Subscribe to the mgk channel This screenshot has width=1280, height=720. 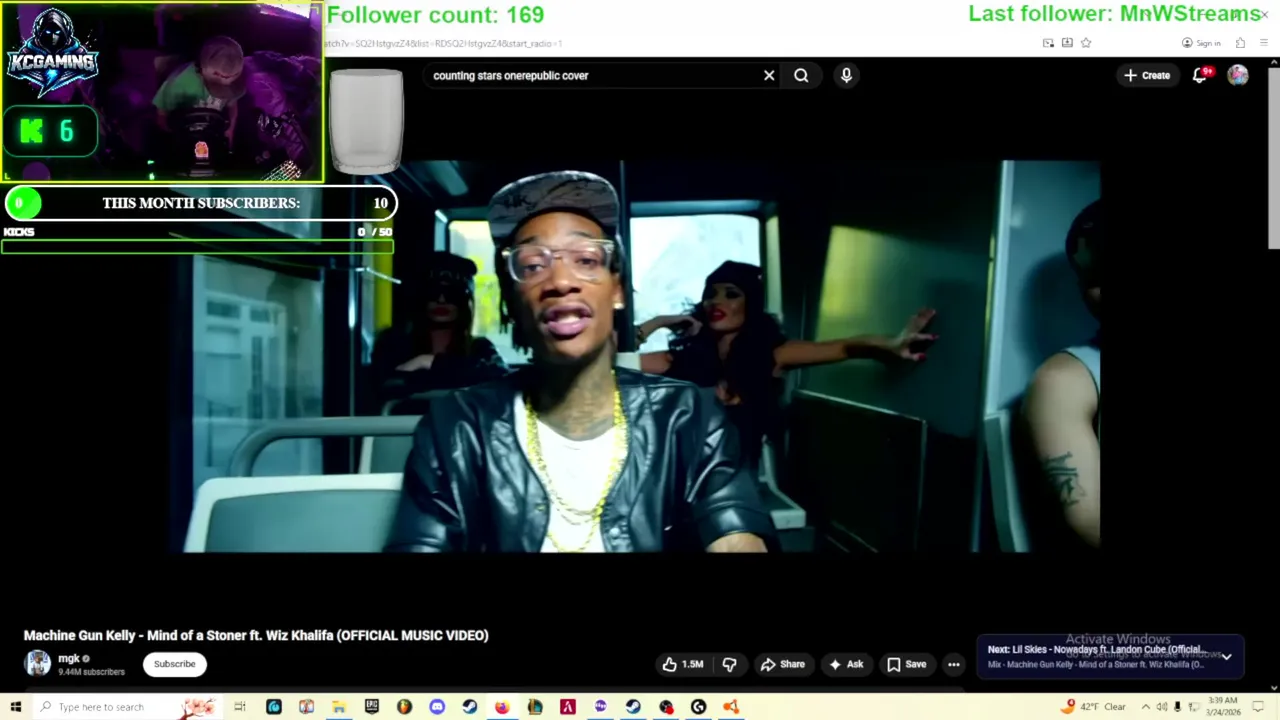(x=174, y=664)
